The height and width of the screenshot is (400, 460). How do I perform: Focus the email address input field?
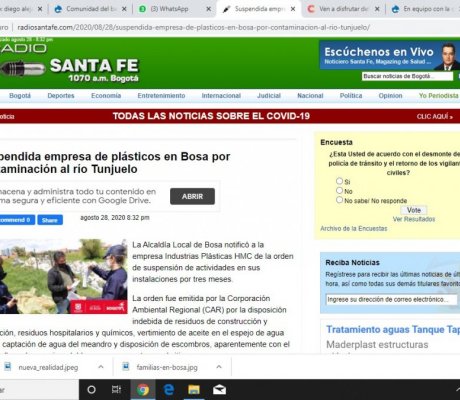[392, 299]
